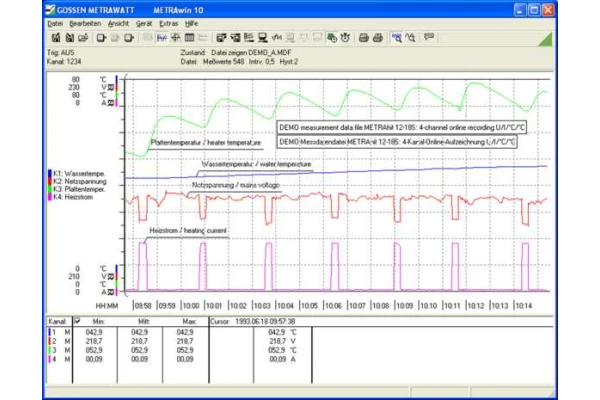Click the first printer toolbar icon
The height and width of the screenshot is (400, 600).
coord(364,38)
